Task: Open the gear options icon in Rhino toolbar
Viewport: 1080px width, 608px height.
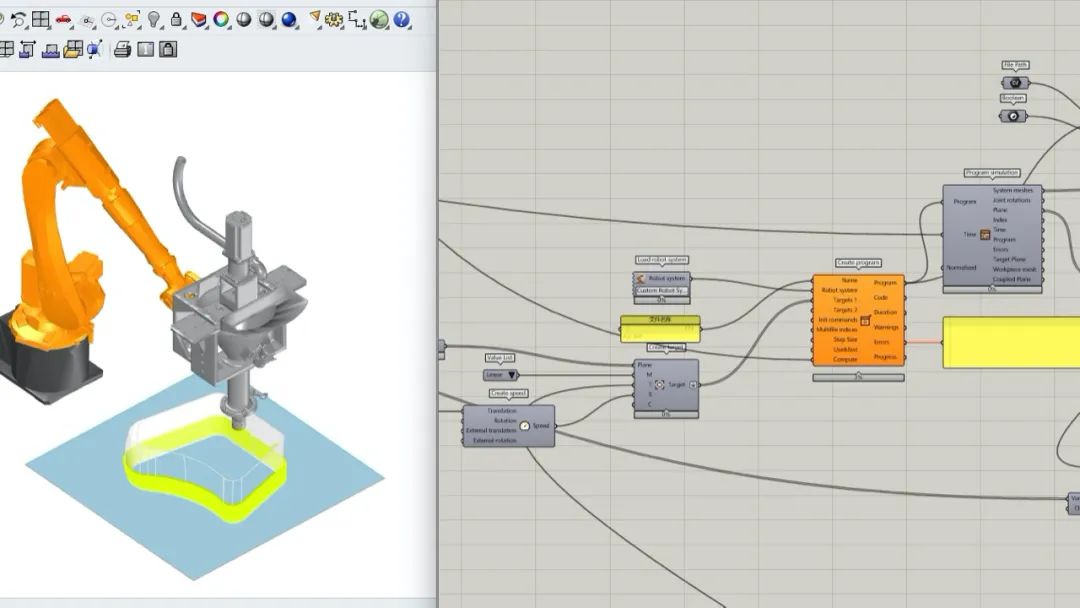Action: [x=335, y=20]
